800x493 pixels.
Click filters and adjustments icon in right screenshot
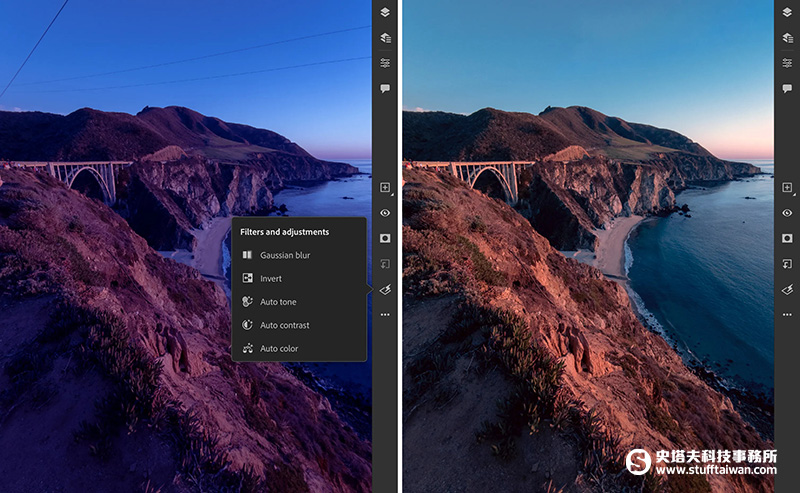787,289
